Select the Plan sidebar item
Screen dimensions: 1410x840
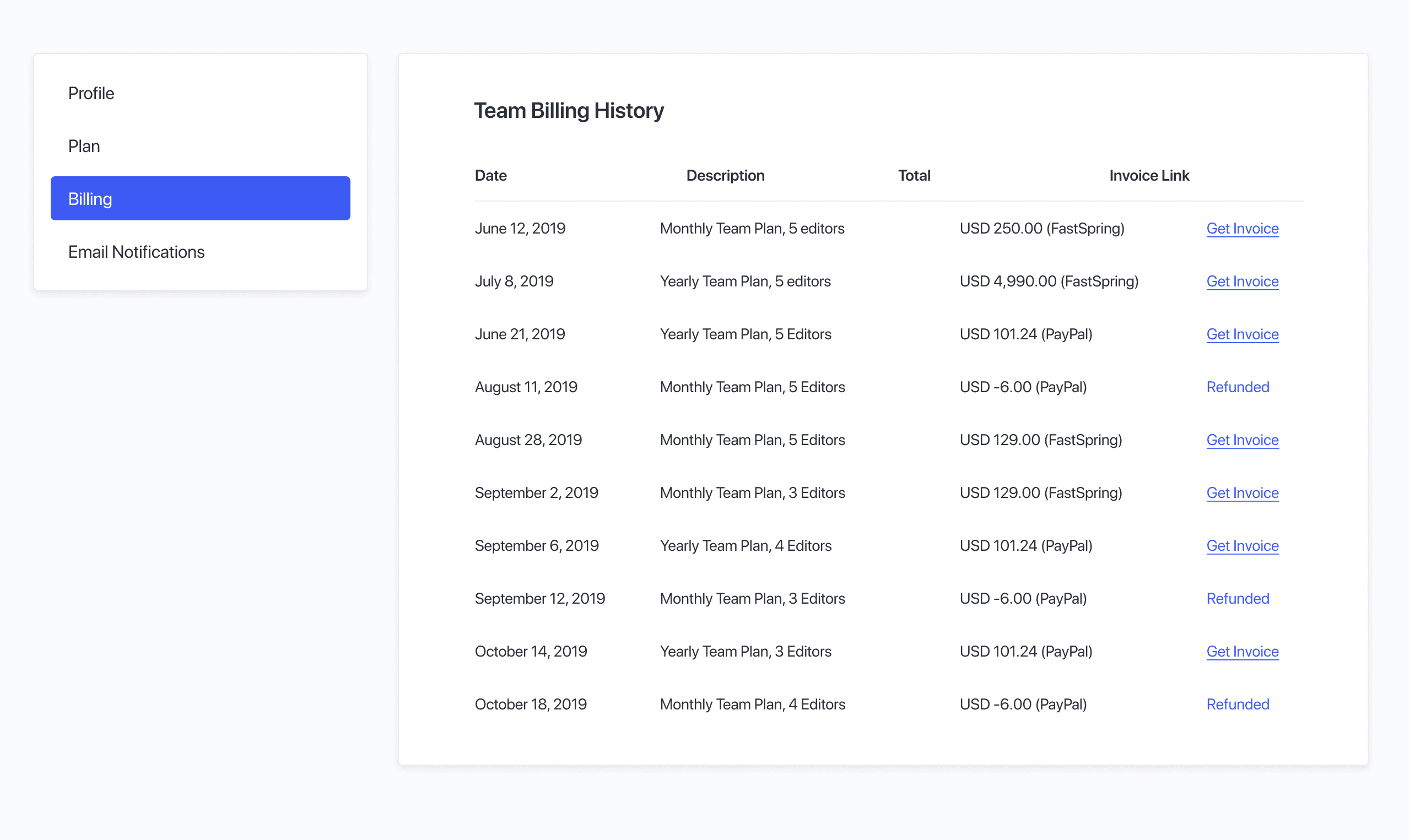point(84,145)
